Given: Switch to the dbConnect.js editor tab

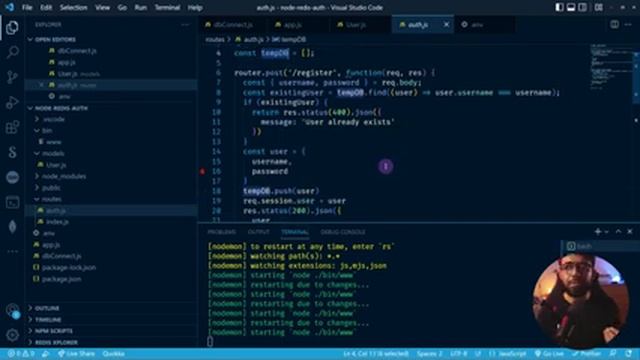Looking at the screenshot, I should point(233,24).
